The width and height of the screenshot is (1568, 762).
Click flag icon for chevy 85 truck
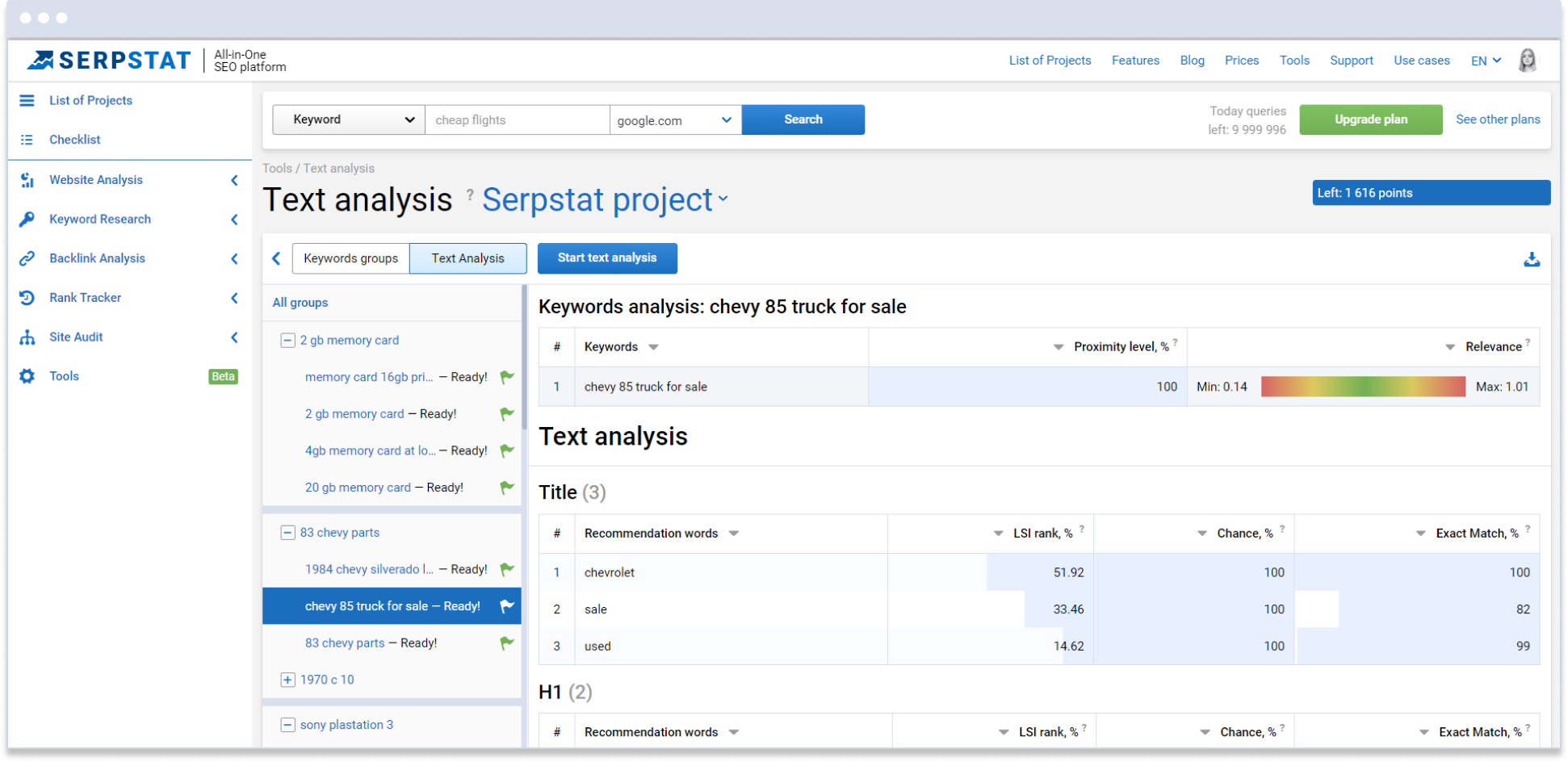507,606
